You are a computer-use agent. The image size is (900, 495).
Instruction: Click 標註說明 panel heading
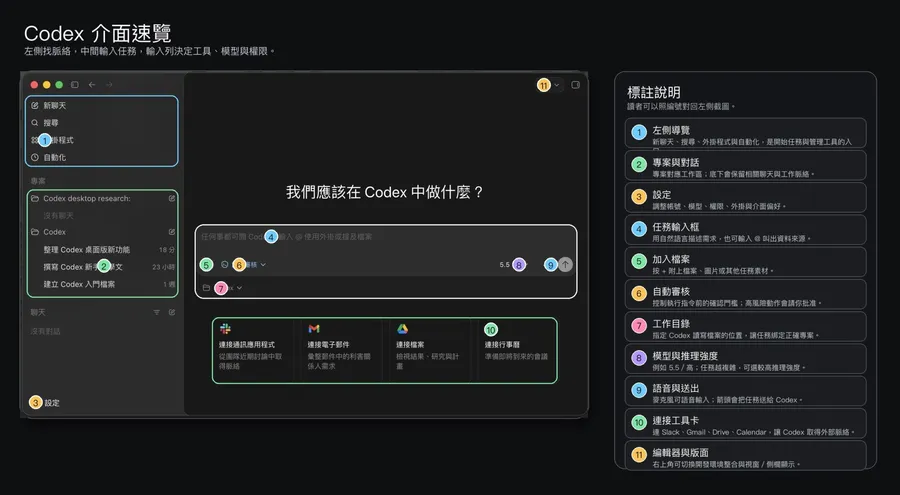[x=654, y=92]
